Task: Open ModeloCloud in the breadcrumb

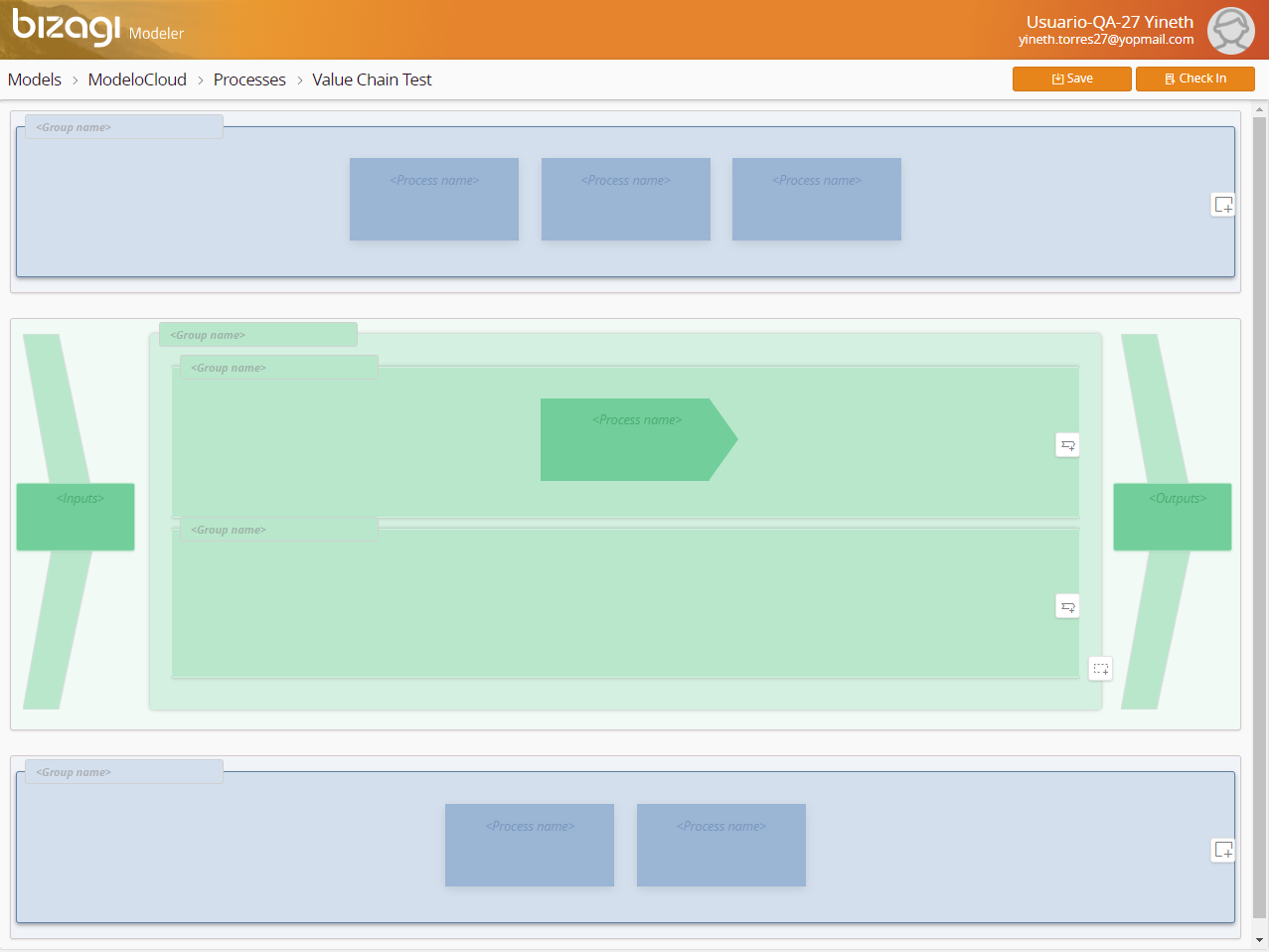Action: pyautogui.click(x=137, y=79)
